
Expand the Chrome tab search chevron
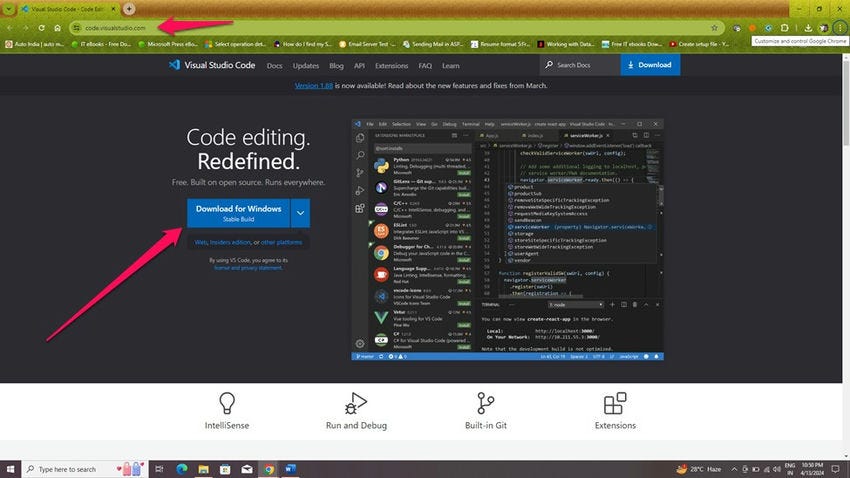pyautogui.click(x=9, y=9)
